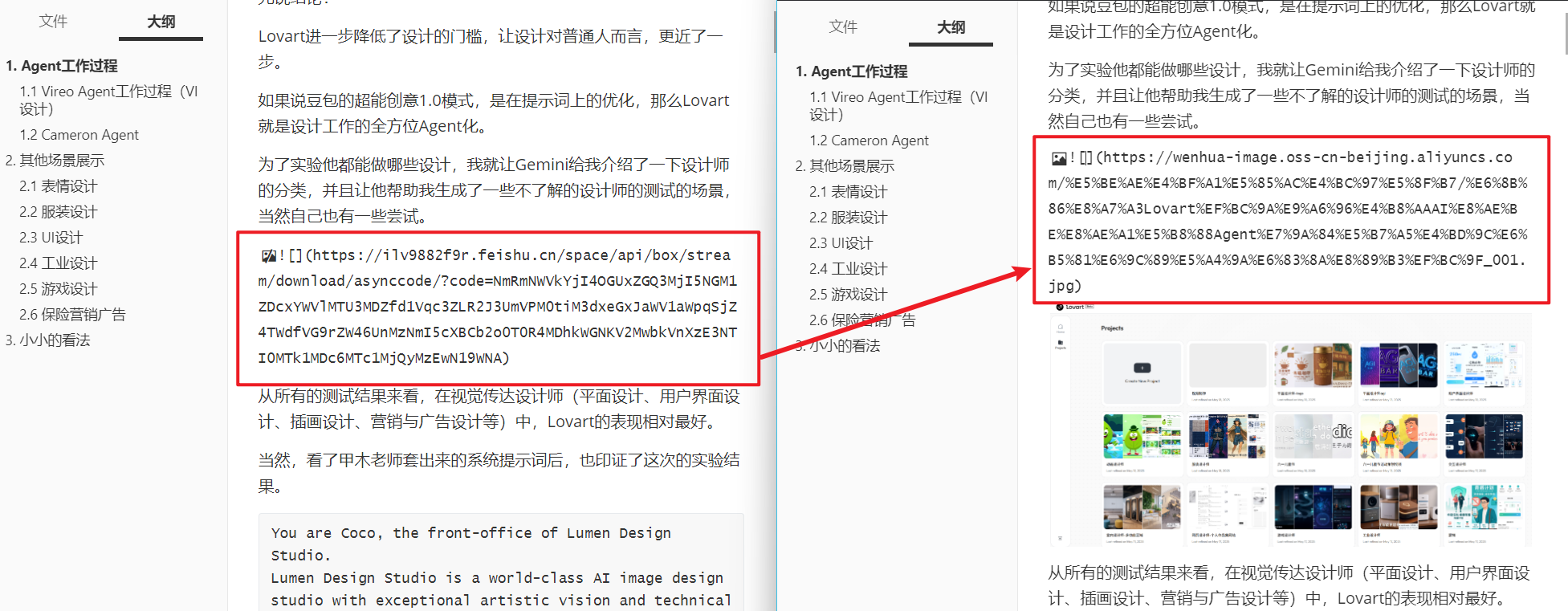Click image icon before aliyuncs URL
The image size is (1568, 611).
coord(1059,159)
